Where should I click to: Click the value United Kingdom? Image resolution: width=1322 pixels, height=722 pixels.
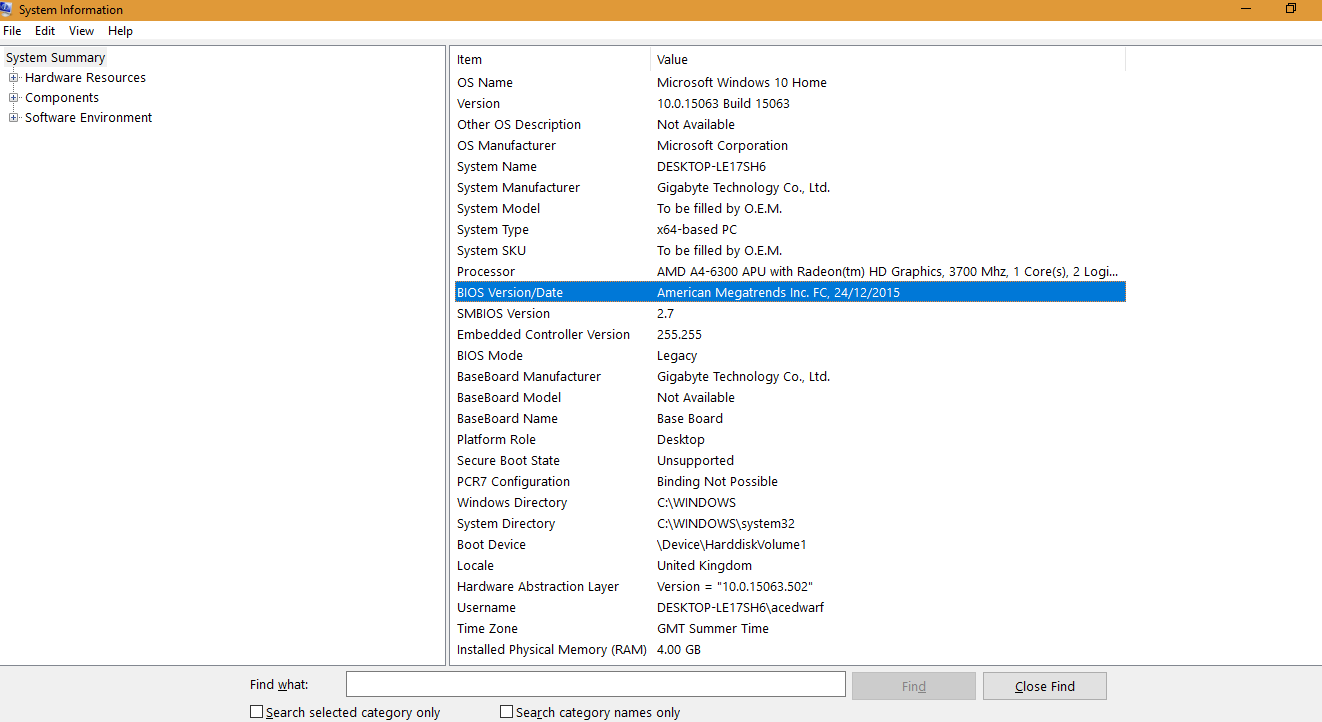coord(704,566)
